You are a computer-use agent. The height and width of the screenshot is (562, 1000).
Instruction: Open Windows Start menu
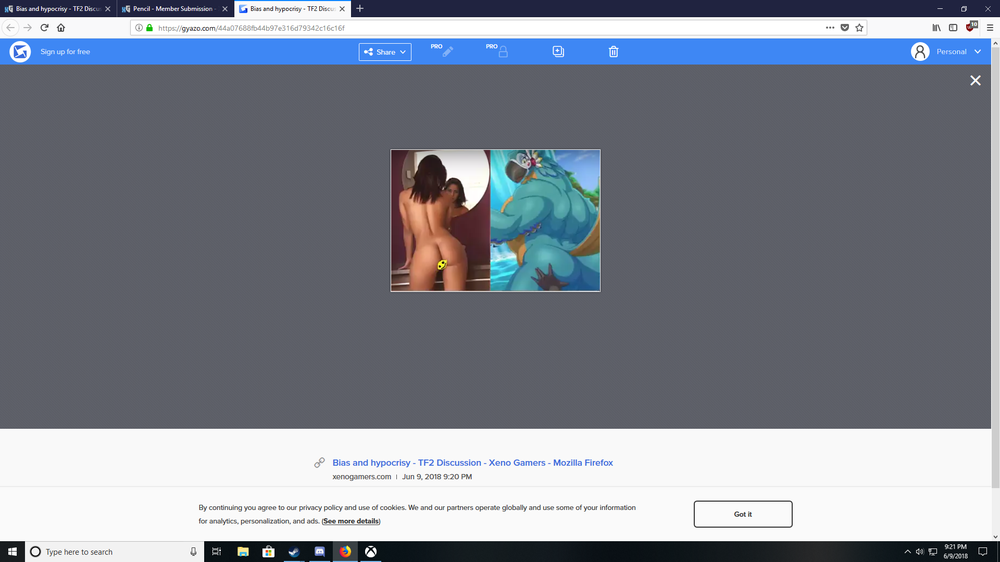pos(12,552)
